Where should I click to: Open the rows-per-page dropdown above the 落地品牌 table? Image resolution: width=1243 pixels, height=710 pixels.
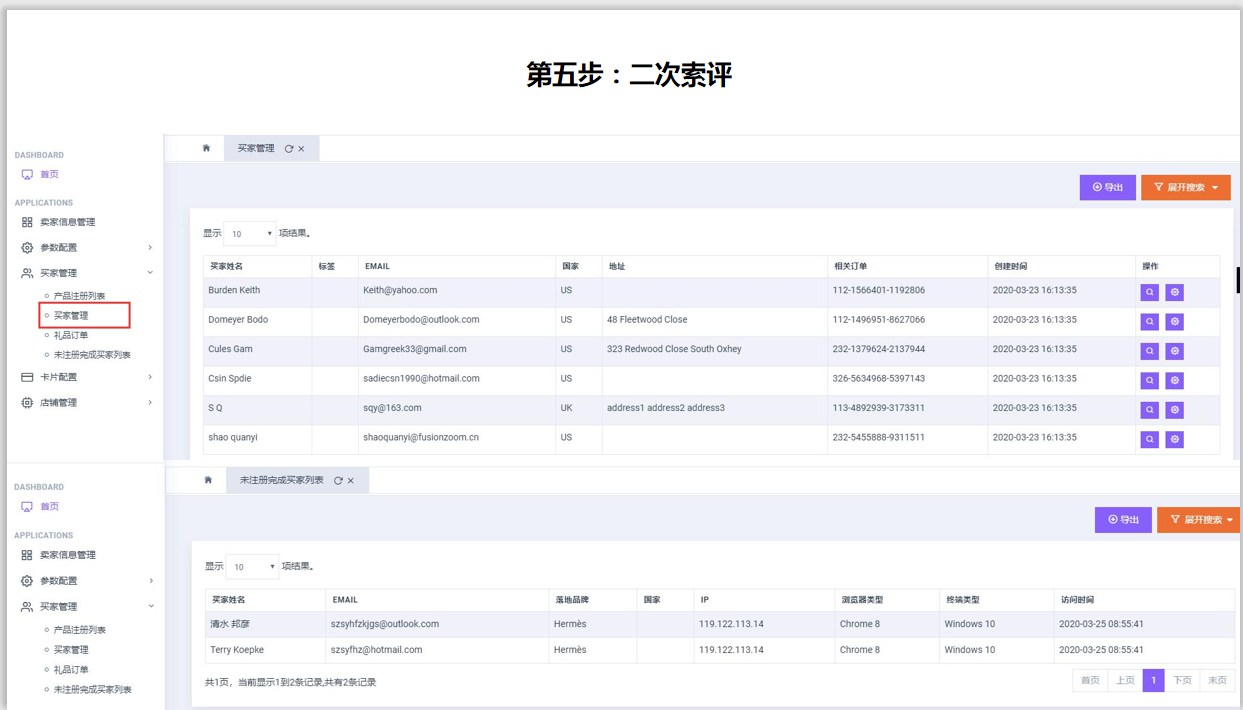point(252,567)
